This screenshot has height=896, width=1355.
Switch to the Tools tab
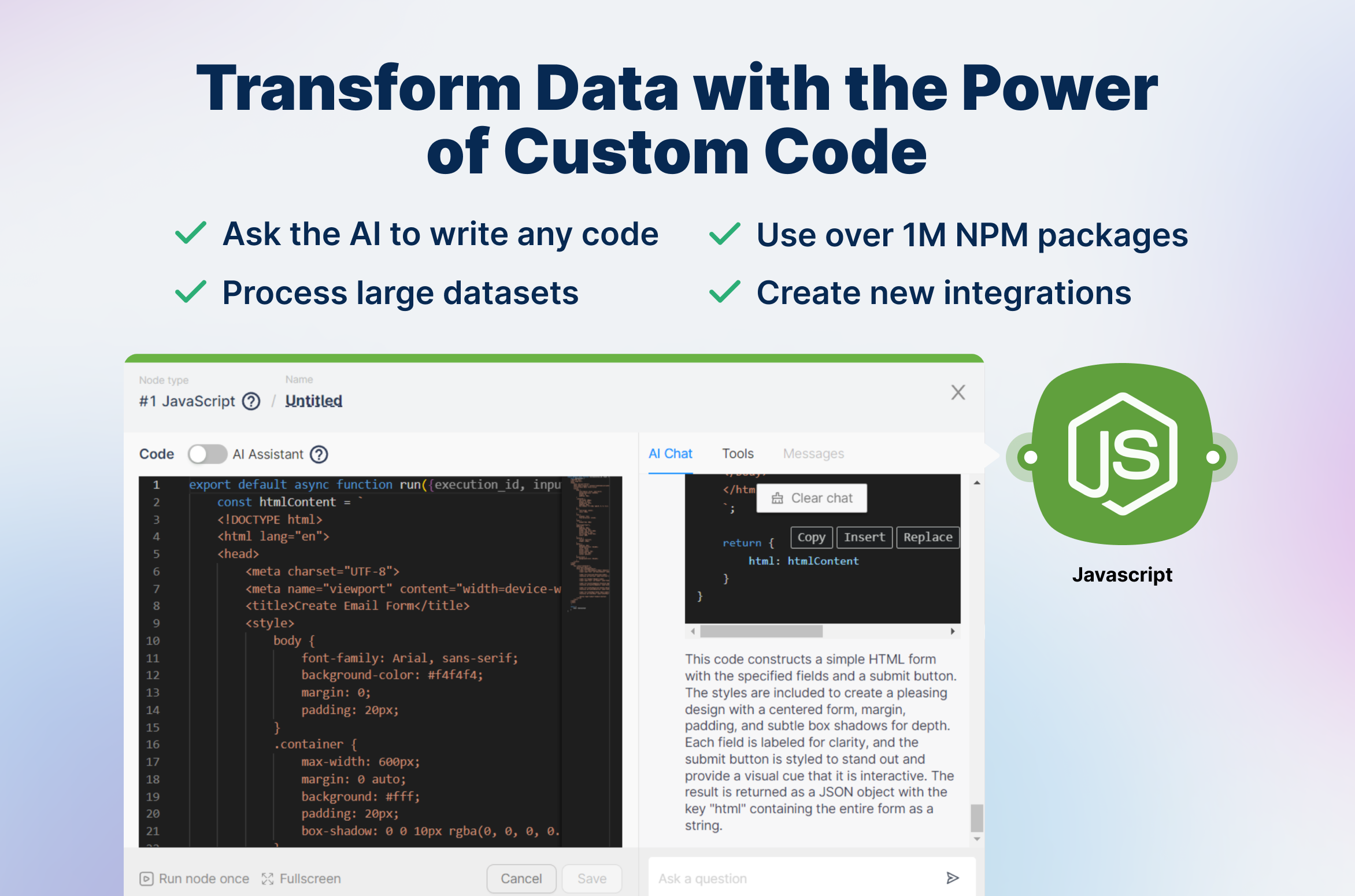click(738, 454)
